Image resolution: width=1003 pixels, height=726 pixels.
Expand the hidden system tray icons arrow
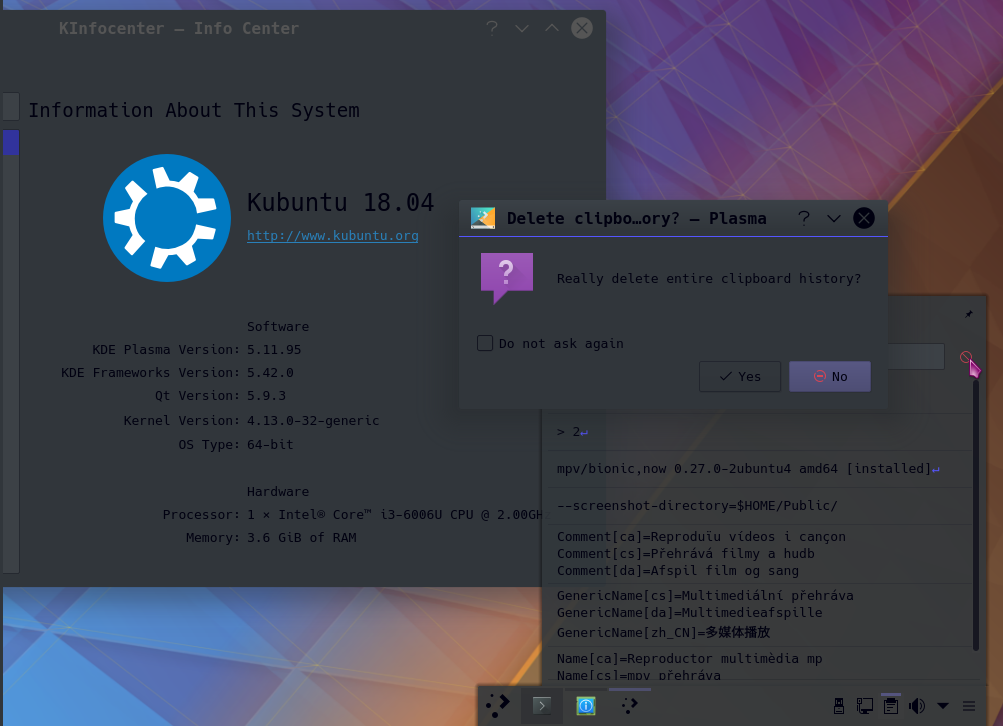click(943, 706)
